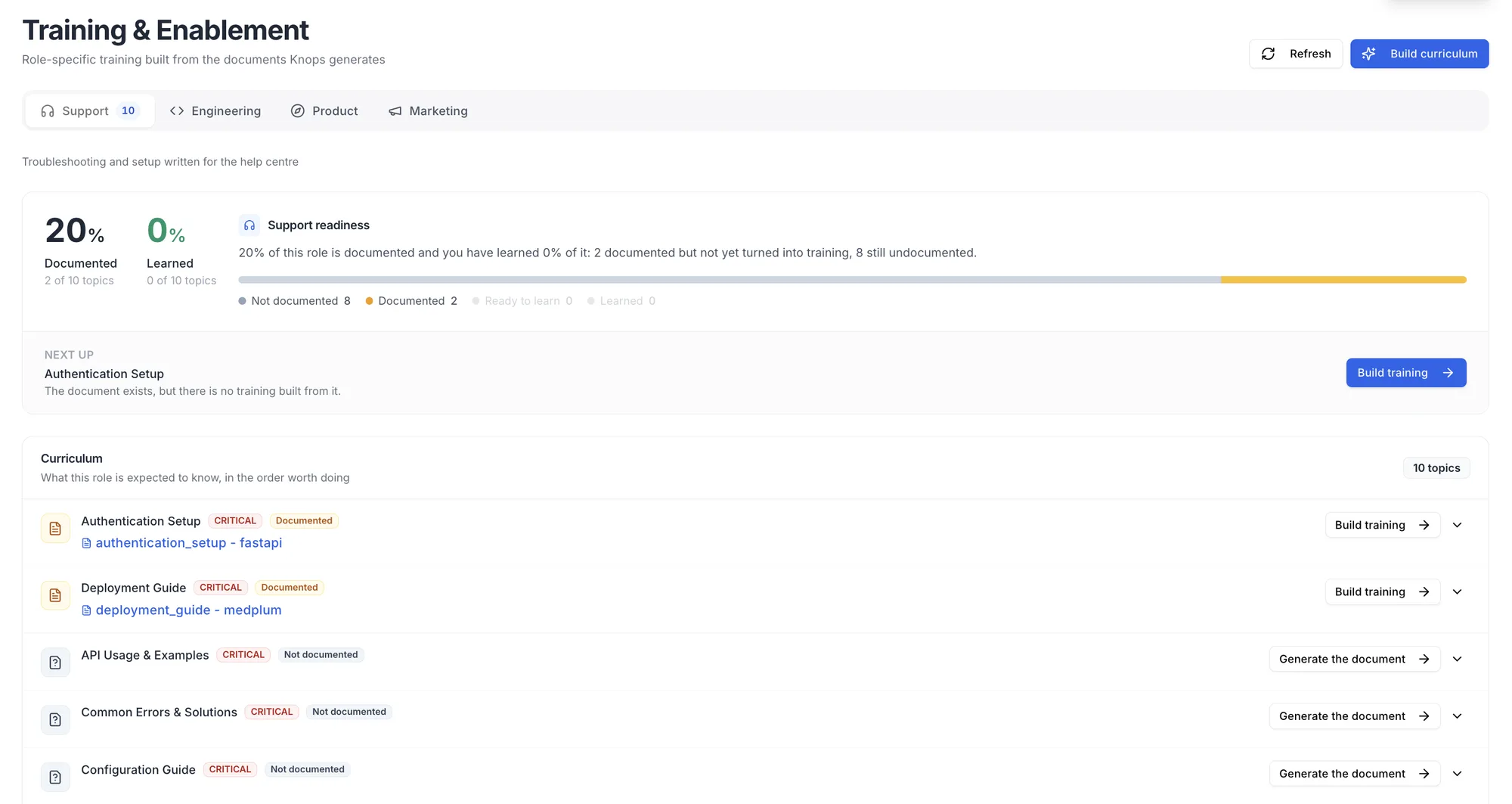Expand the Authentication Setup row chevron

pyautogui.click(x=1457, y=525)
